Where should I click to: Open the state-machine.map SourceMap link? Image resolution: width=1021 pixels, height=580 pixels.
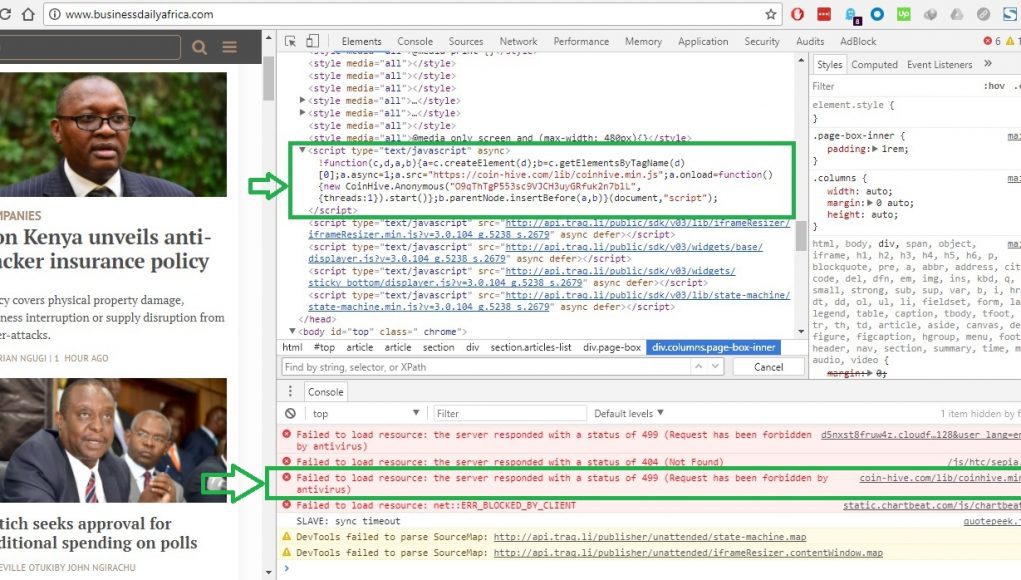pos(650,537)
